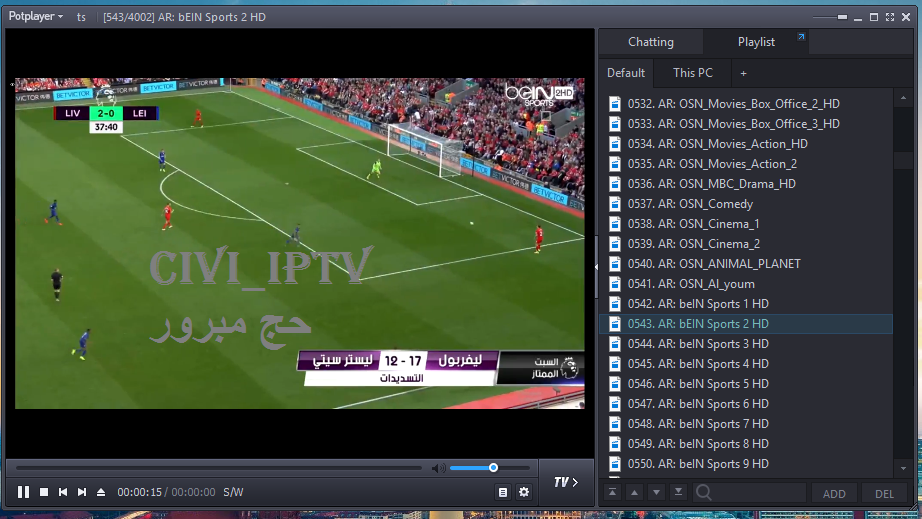Screen dimensions: 922x519
Task: Adjust the volume slider handle
Action: click(x=493, y=467)
